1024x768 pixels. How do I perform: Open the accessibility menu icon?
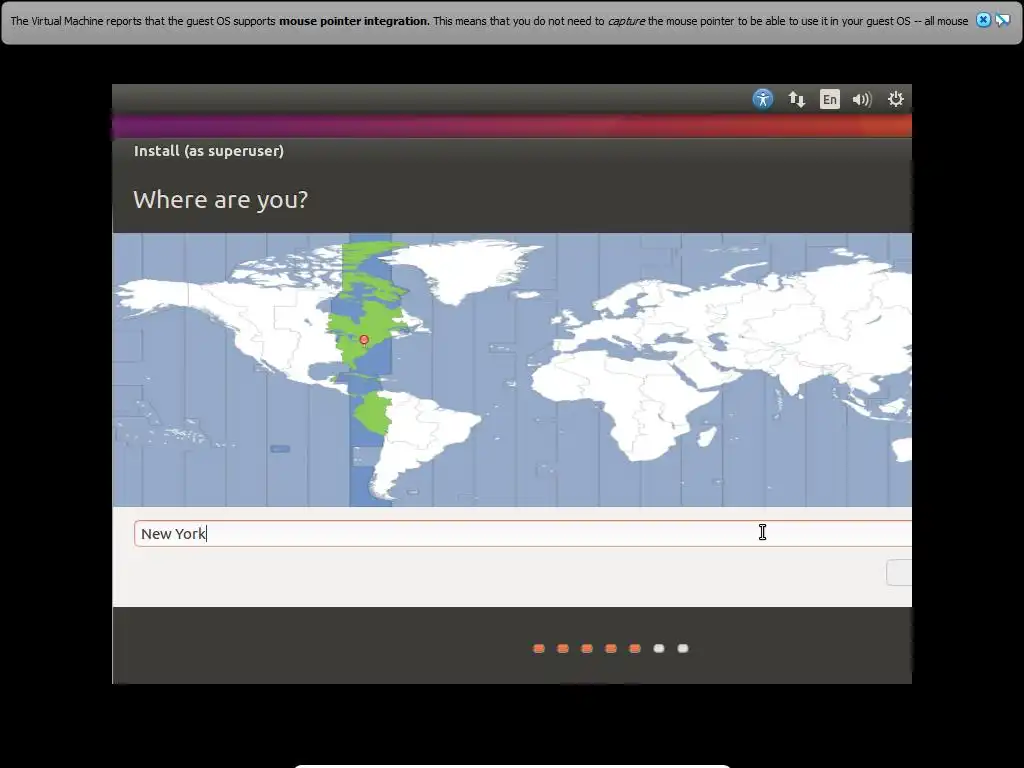(762, 99)
